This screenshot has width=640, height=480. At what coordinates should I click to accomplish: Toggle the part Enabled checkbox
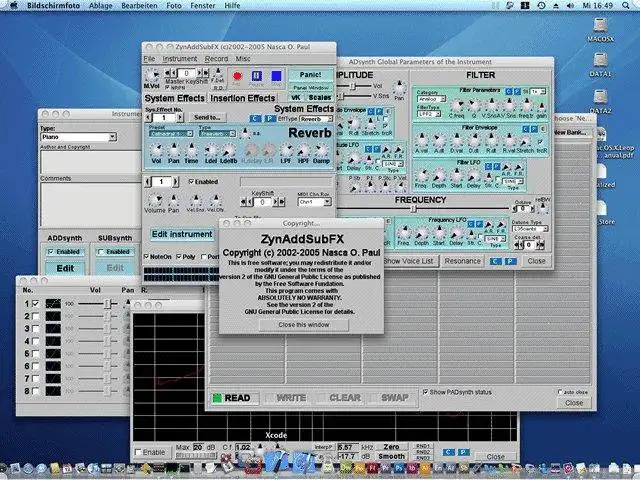click(x=193, y=182)
